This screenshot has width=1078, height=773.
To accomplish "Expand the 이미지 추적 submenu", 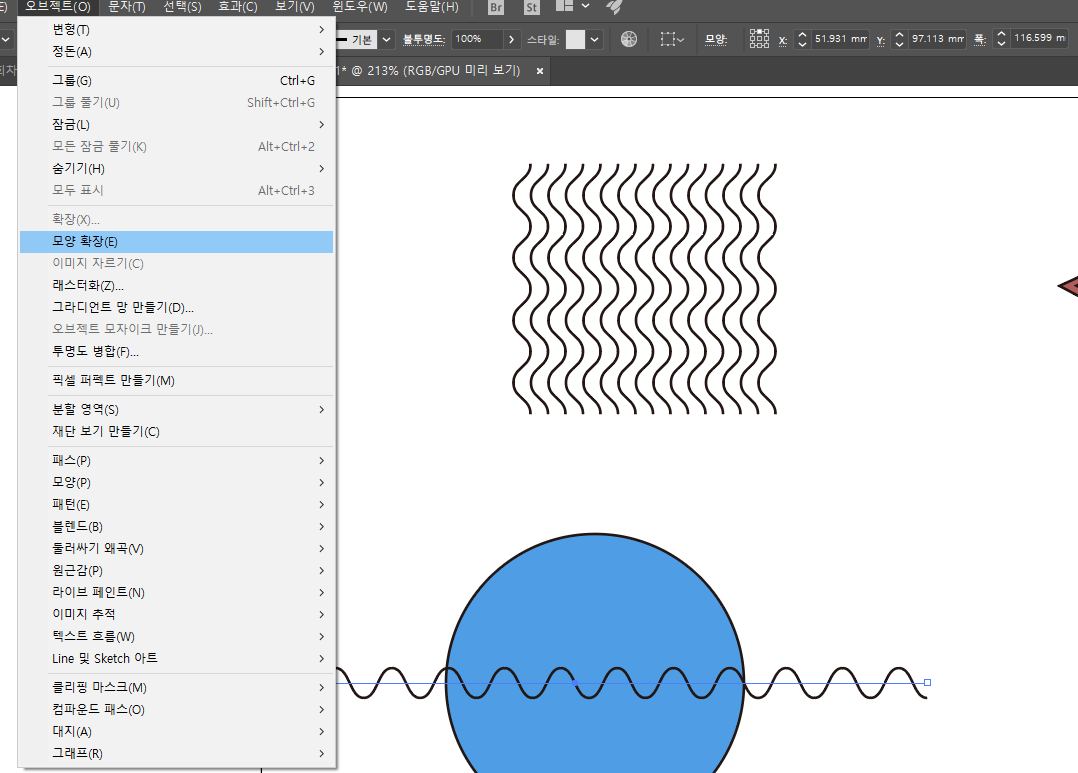I will (177, 614).
